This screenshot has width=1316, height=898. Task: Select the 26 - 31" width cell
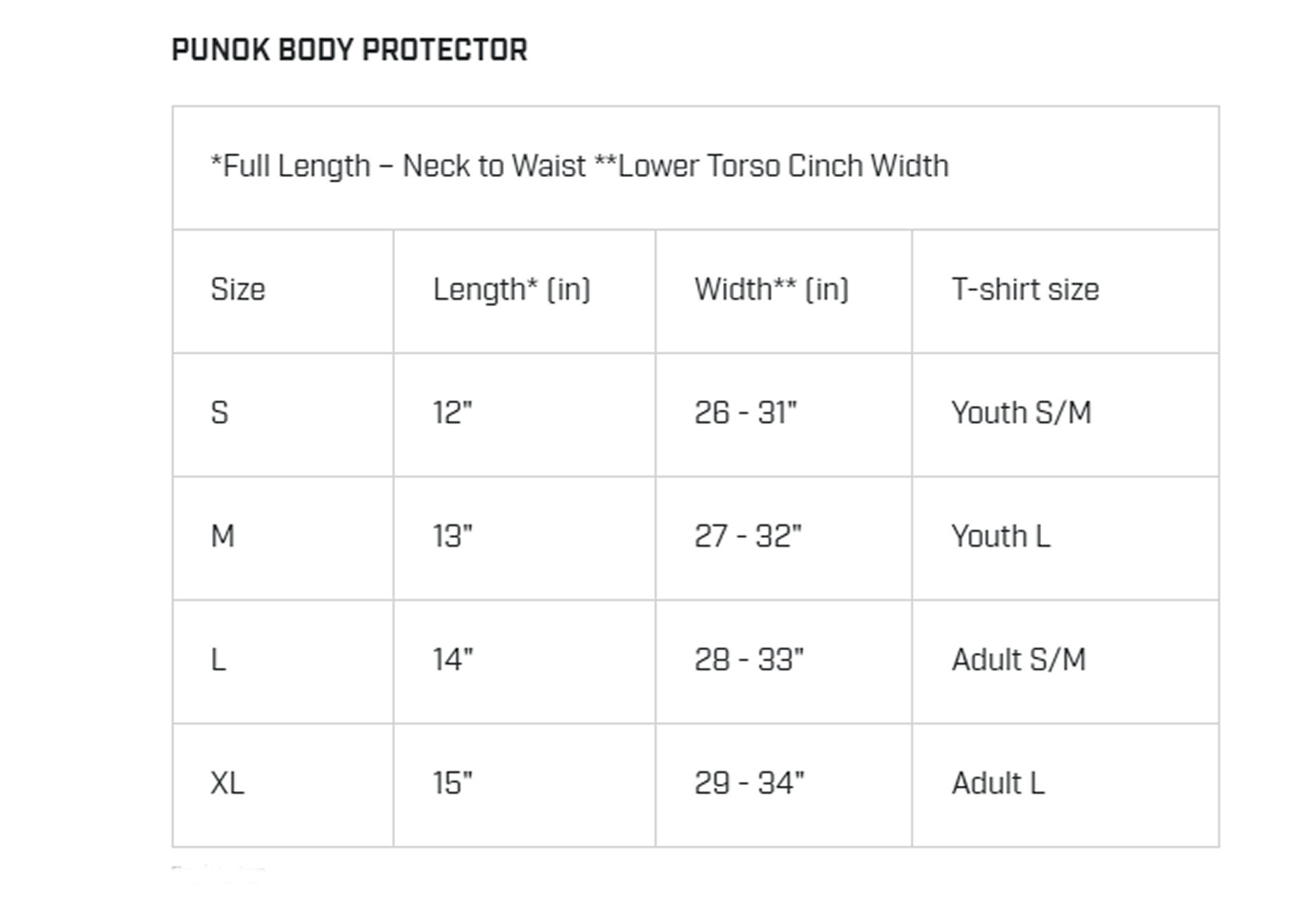745,413
